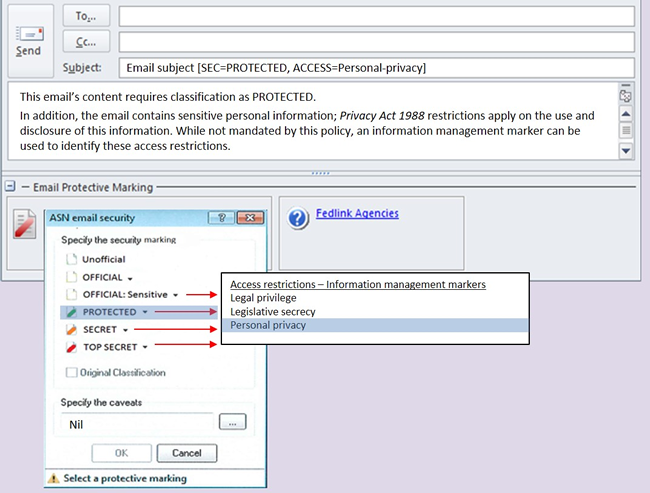Viewport: 650px width, 493px height.
Task: Select the PROTECTED green marker icon
Action: 71,312
